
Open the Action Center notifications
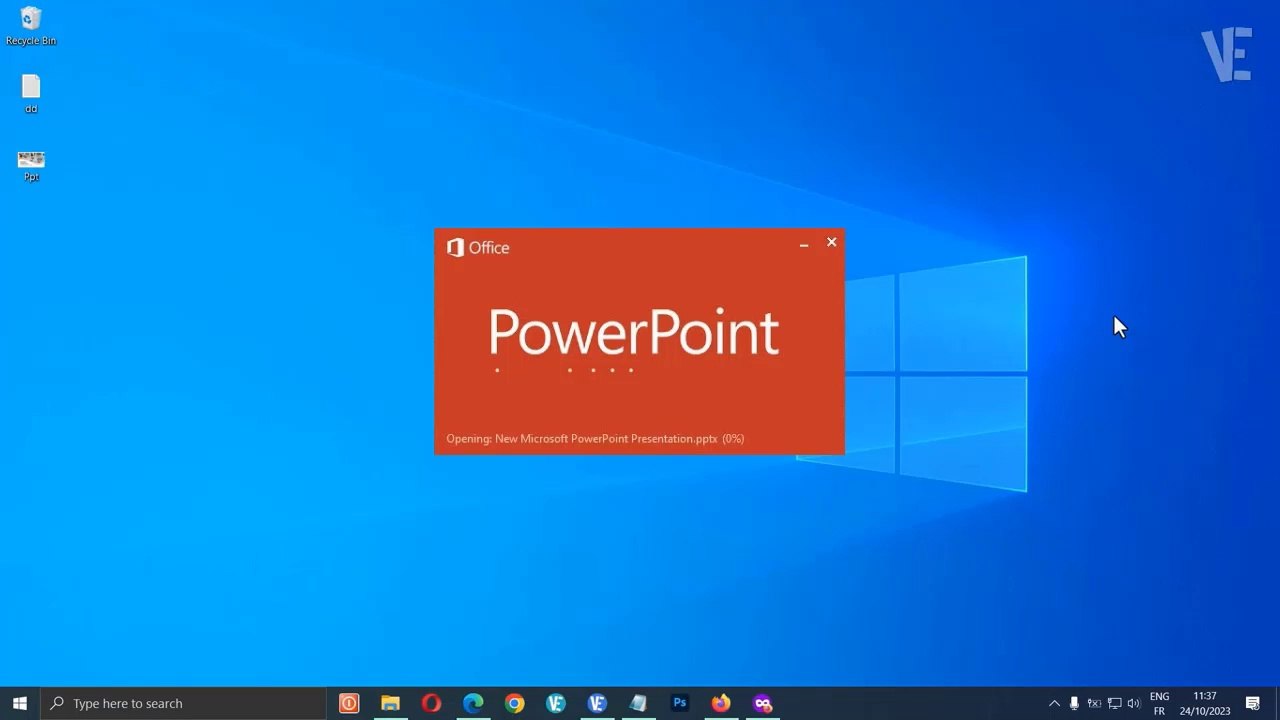point(1252,703)
